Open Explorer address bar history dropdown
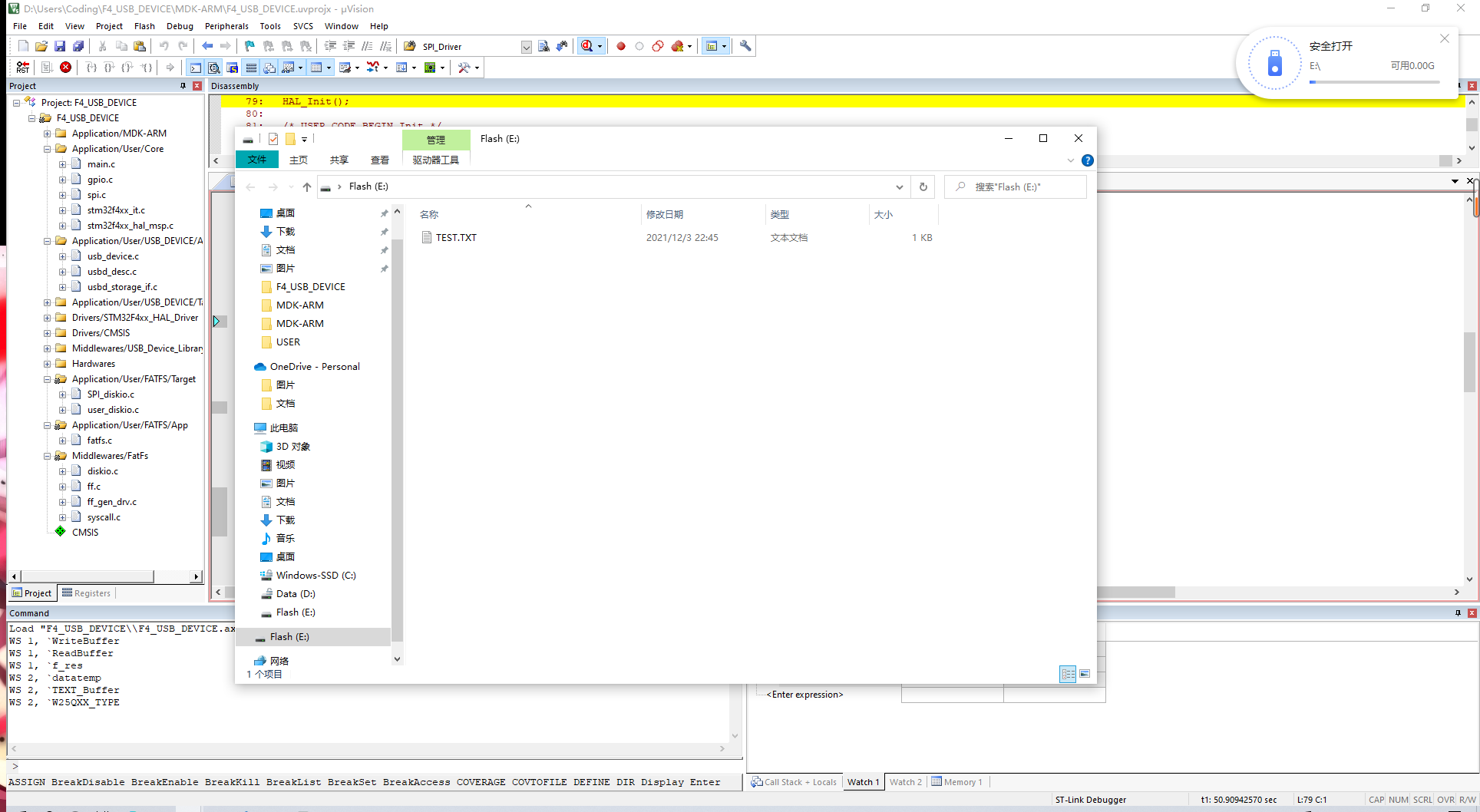 point(899,186)
